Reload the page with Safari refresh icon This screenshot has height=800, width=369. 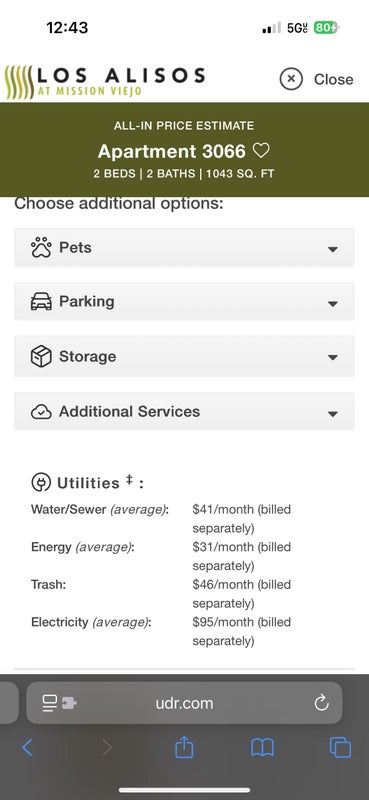[321, 703]
